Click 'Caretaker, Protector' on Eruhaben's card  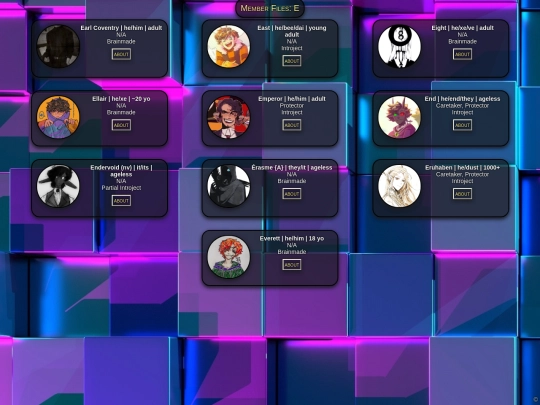click(x=462, y=174)
